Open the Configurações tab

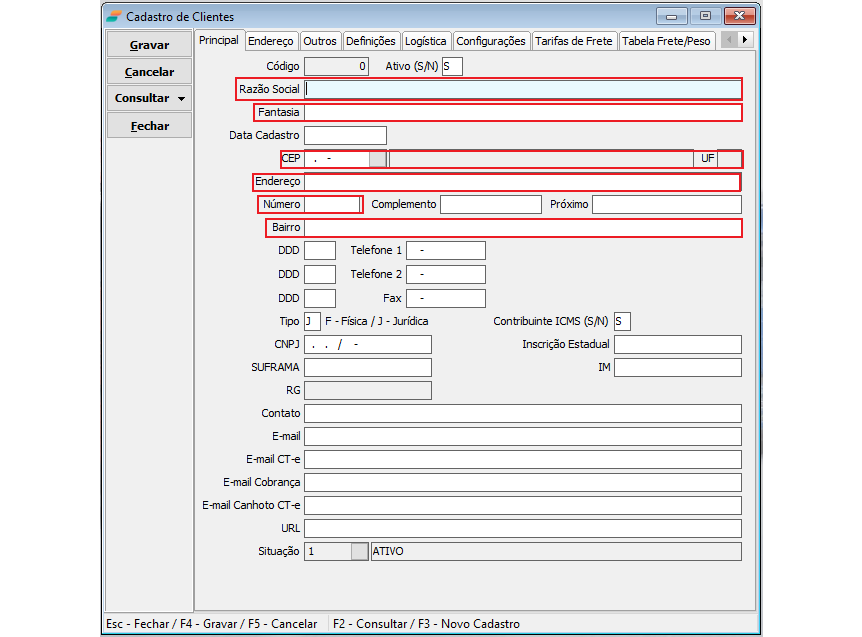(x=490, y=41)
